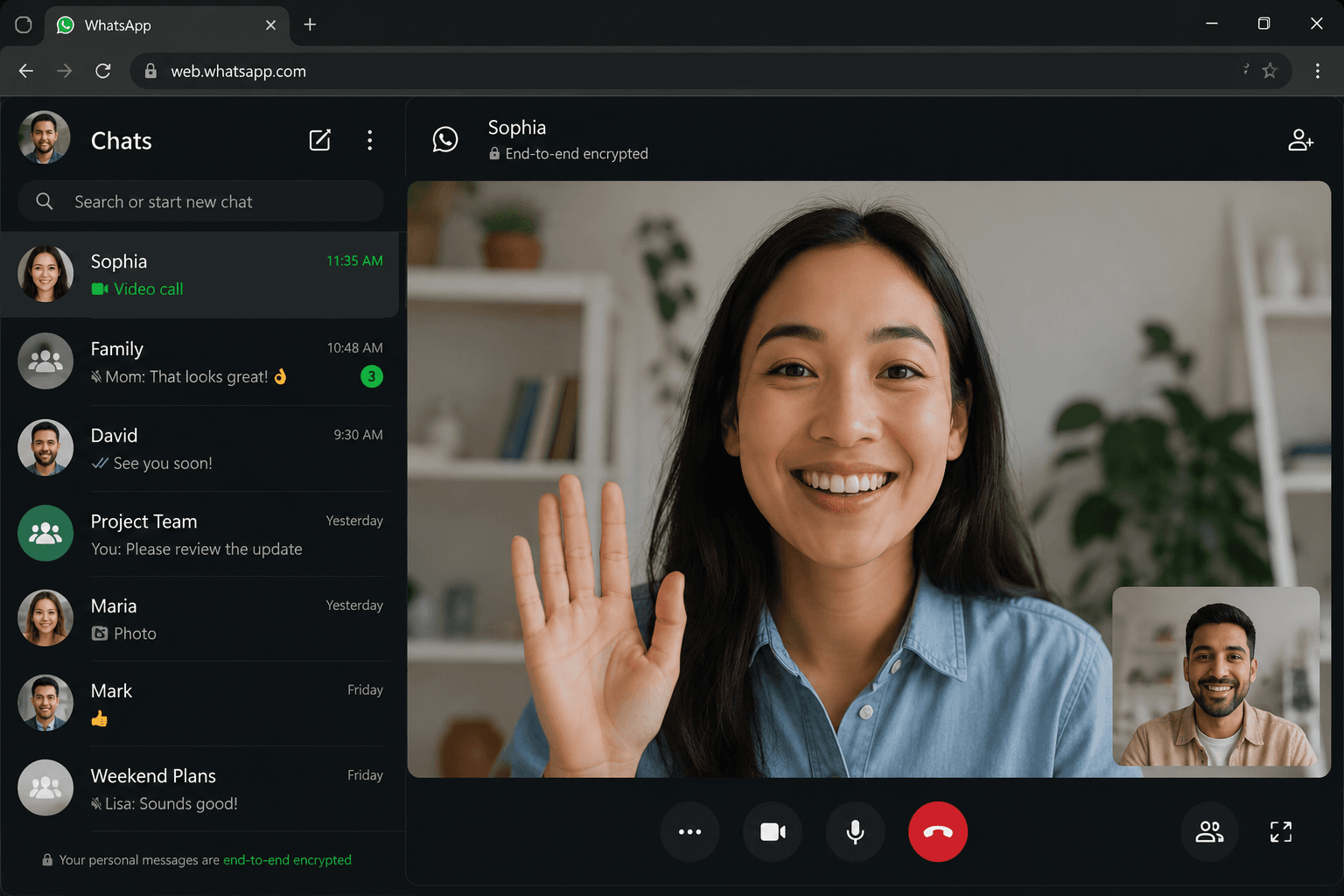Start a new chat with compose icon
Image resolution: width=1344 pixels, height=896 pixels.
320,140
